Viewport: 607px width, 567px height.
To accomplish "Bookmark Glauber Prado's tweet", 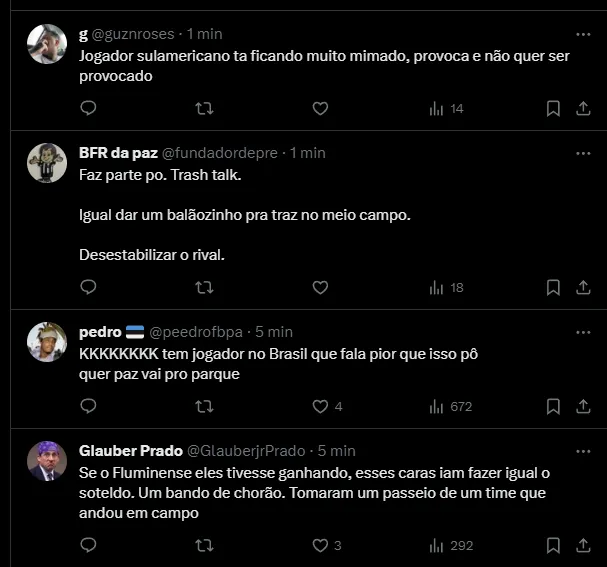I will tap(553, 546).
